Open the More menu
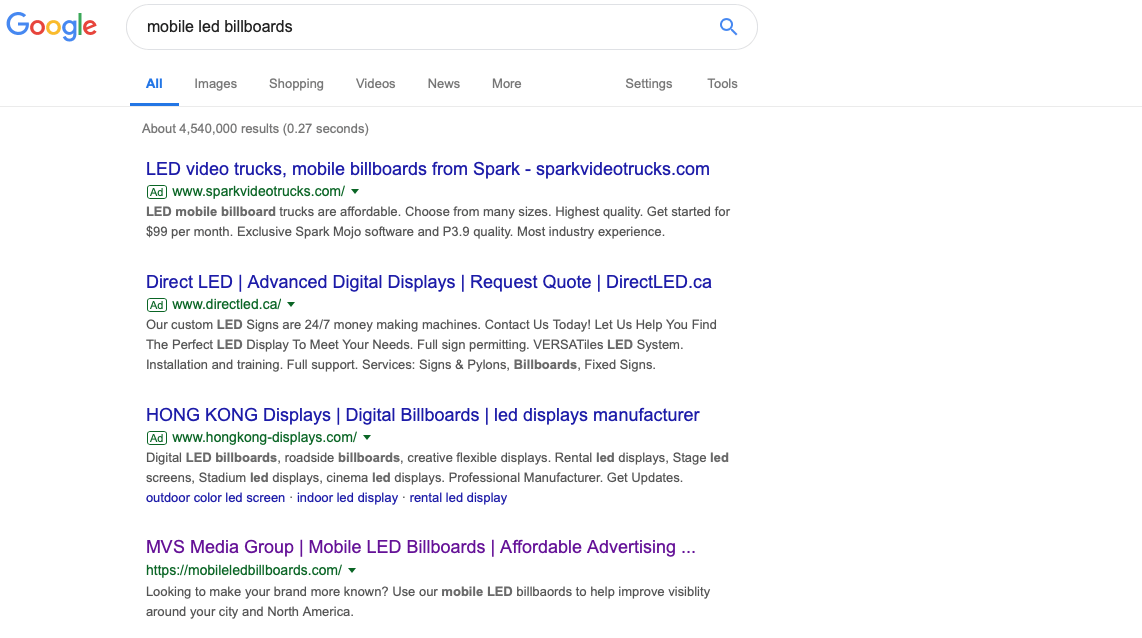Image resolution: width=1142 pixels, height=638 pixels. pyautogui.click(x=506, y=84)
